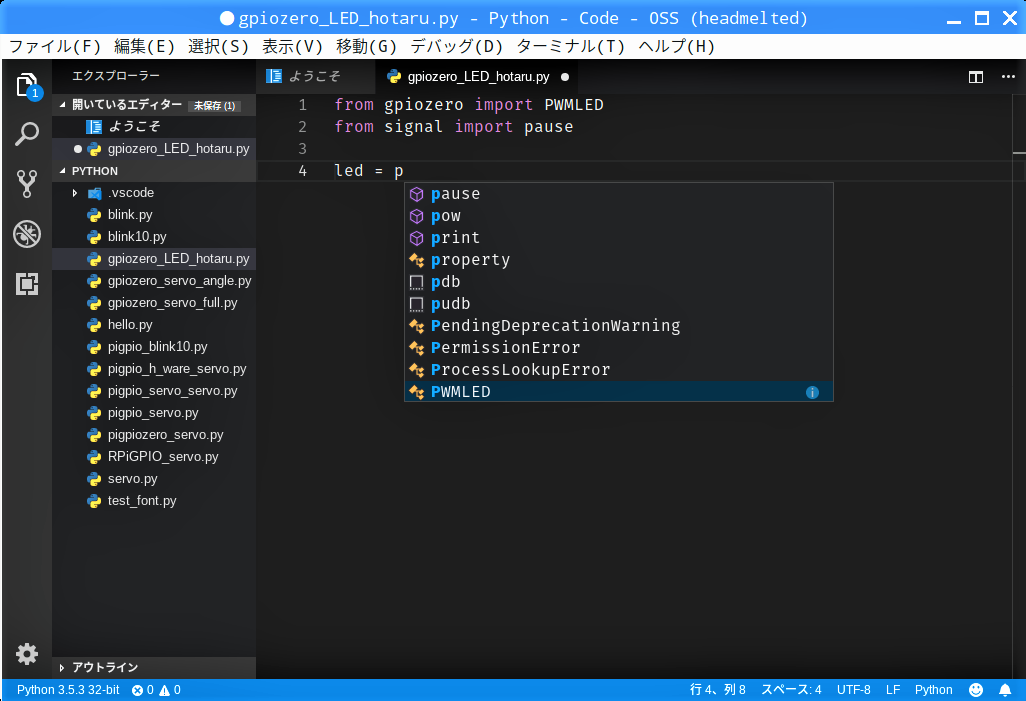The height and width of the screenshot is (701, 1026).
Task: Open the ヘルプ(H) menu
Action: (x=677, y=46)
